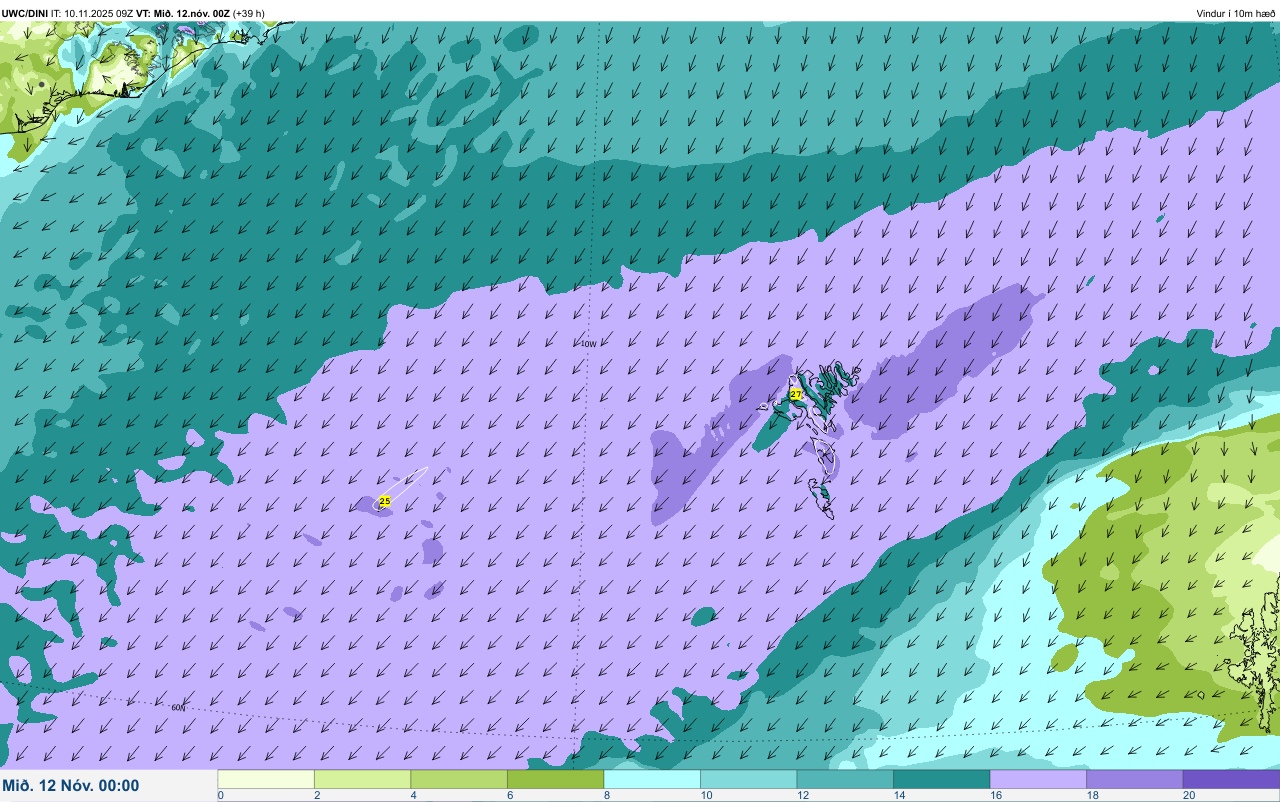The height and width of the screenshot is (802, 1280).
Task: Click the 'VT: Mið. 12.nóv. 00Z' valid time text
Action: [x=182, y=13]
